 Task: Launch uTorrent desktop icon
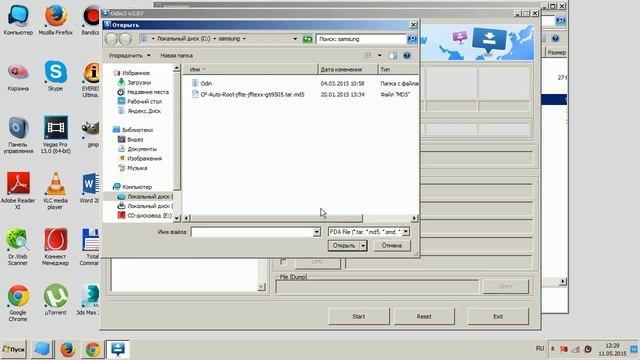56,300
